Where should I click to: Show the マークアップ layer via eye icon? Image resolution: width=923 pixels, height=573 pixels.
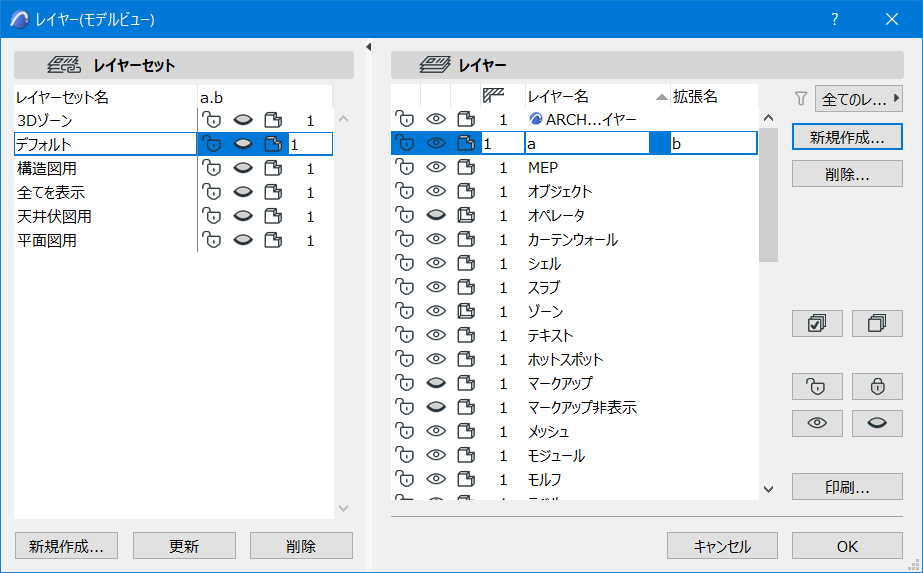(x=436, y=383)
